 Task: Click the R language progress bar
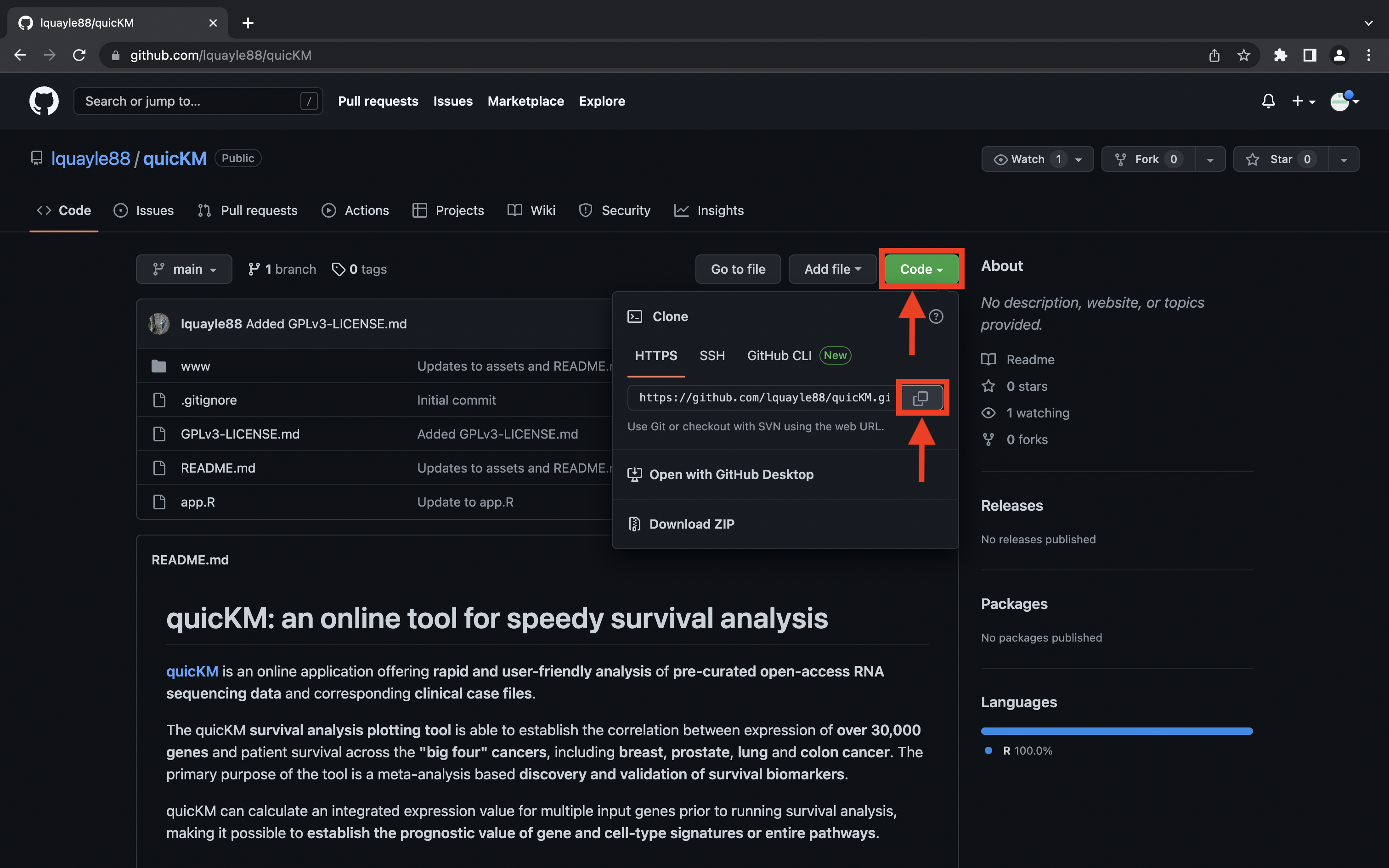click(x=1116, y=731)
